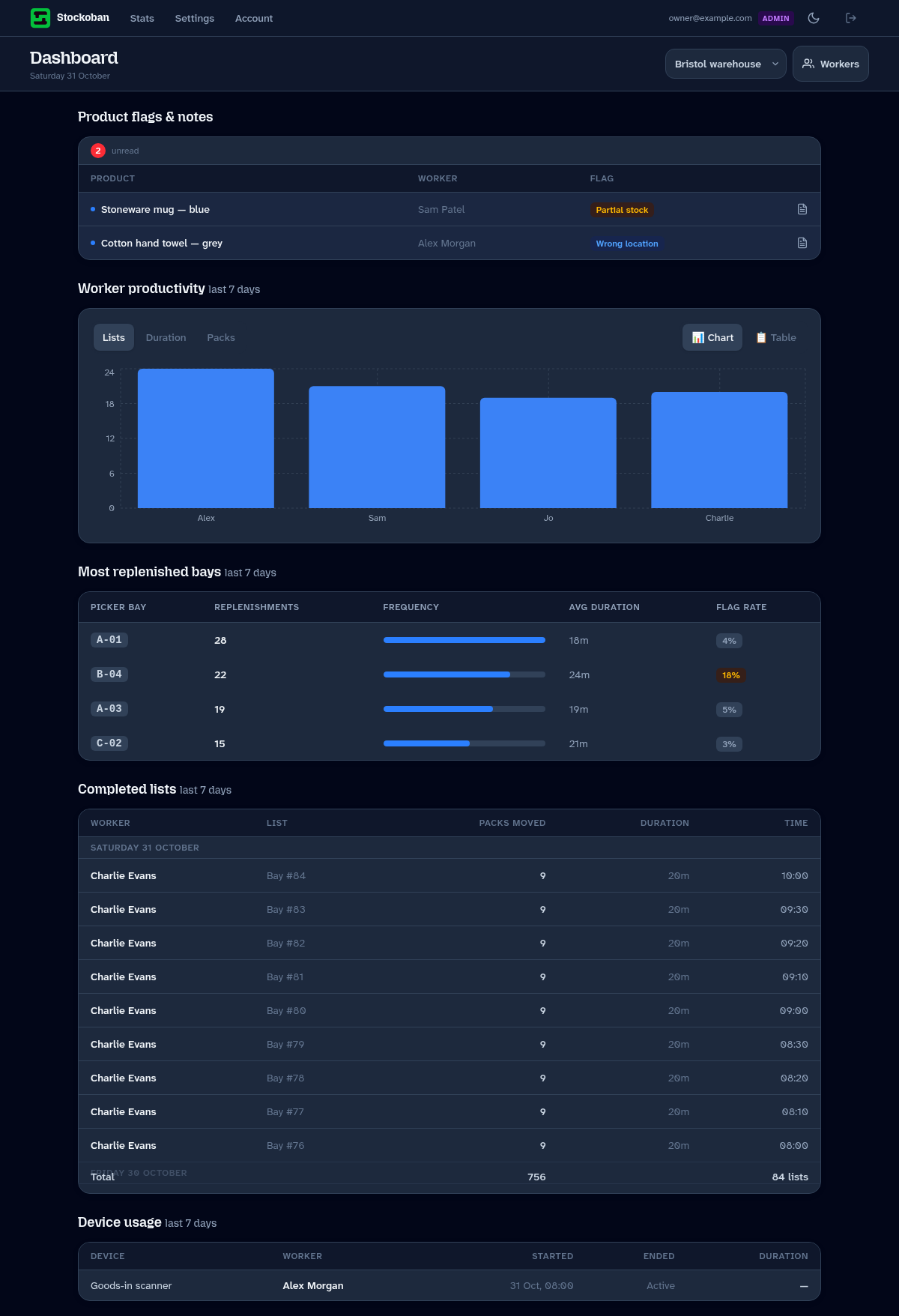Select Stoneware mug — blue product
The image size is (899, 1316).
[155, 209]
